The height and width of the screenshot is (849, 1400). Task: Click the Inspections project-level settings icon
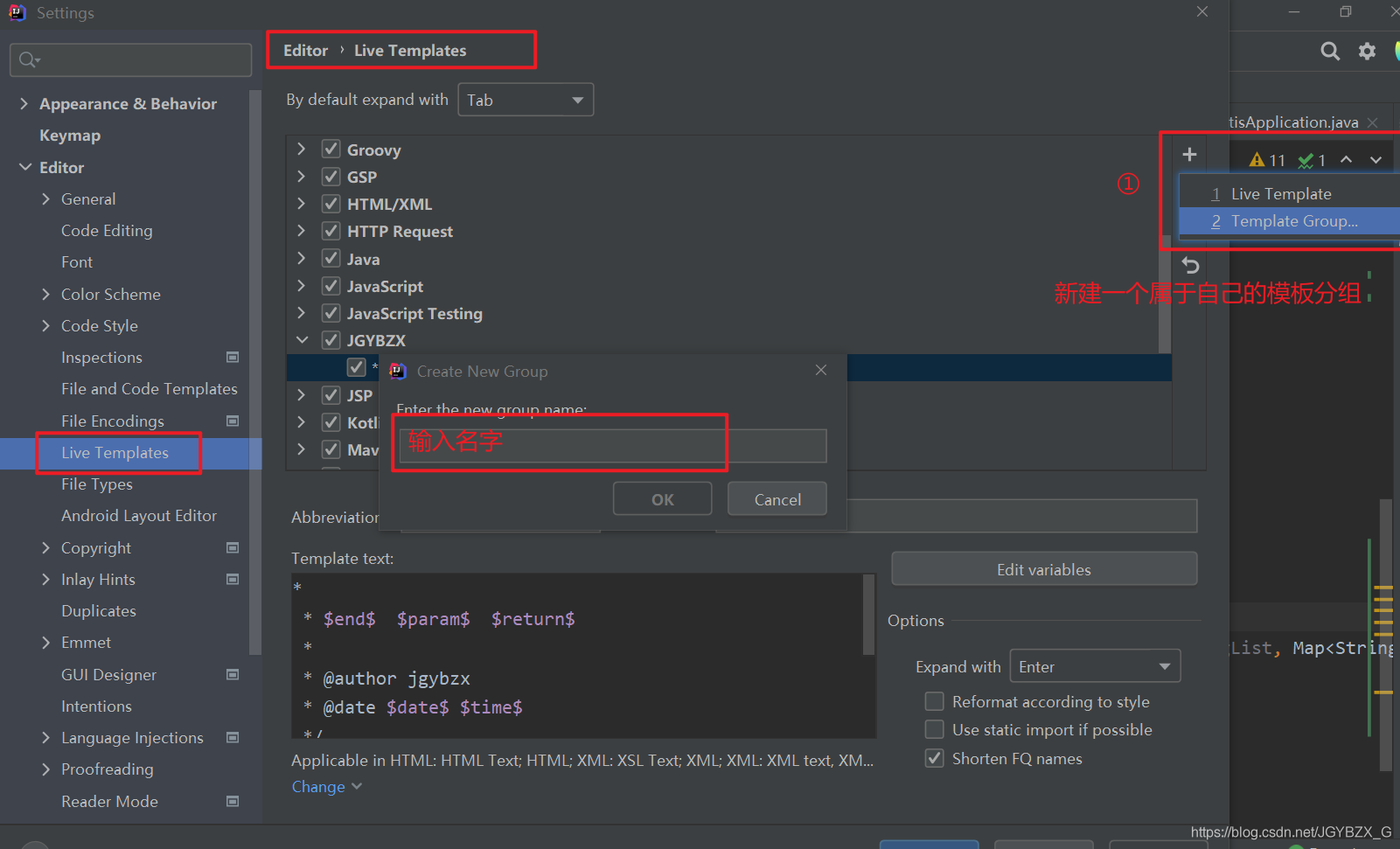tap(233, 357)
